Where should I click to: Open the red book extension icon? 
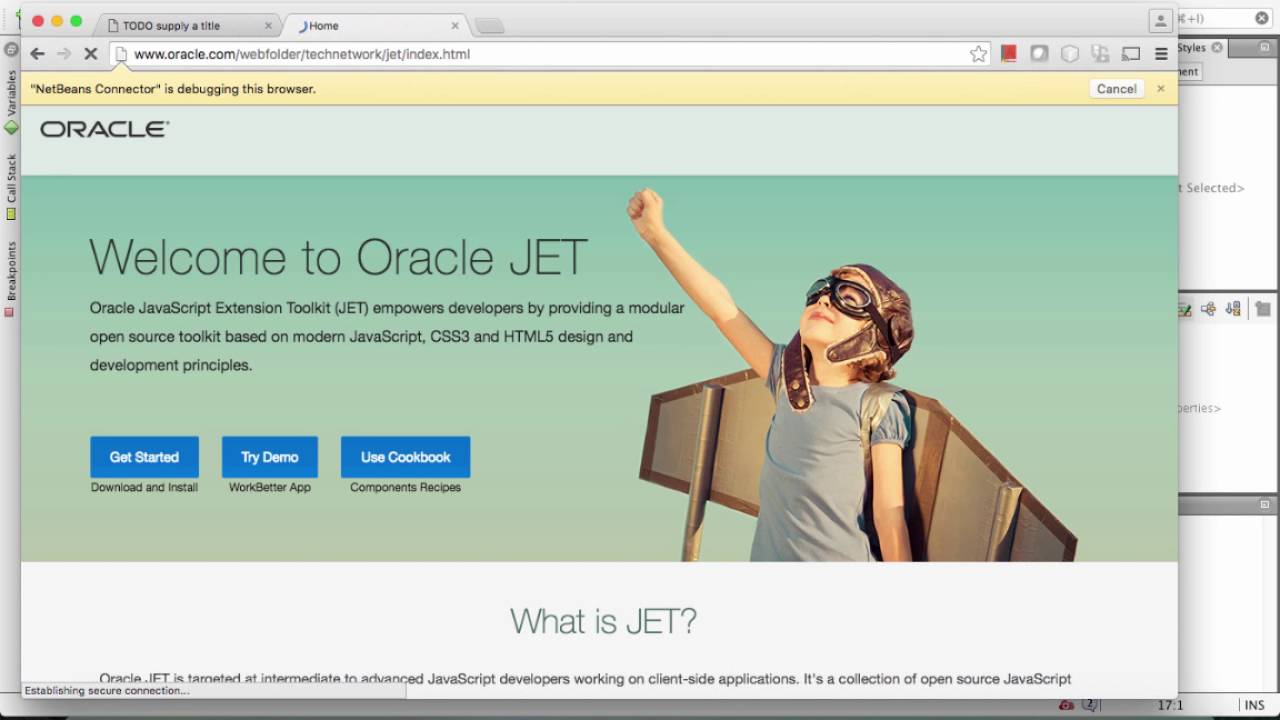pyautogui.click(x=1009, y=54)
